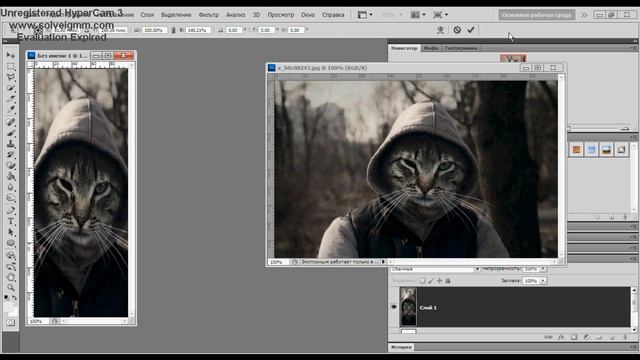Toggle lock position cross icon
Image resolution: width=640 pixels, height=360 pixels.
pos(440,281)
